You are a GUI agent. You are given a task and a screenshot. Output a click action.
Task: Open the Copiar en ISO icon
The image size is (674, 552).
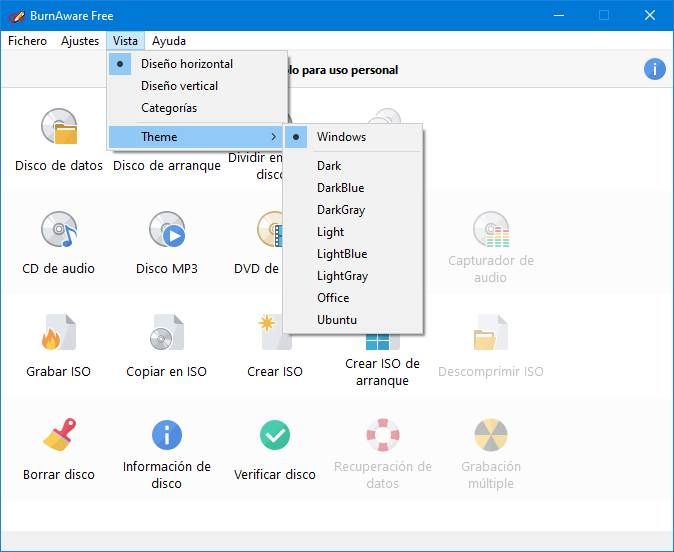(x=167, y=332)
